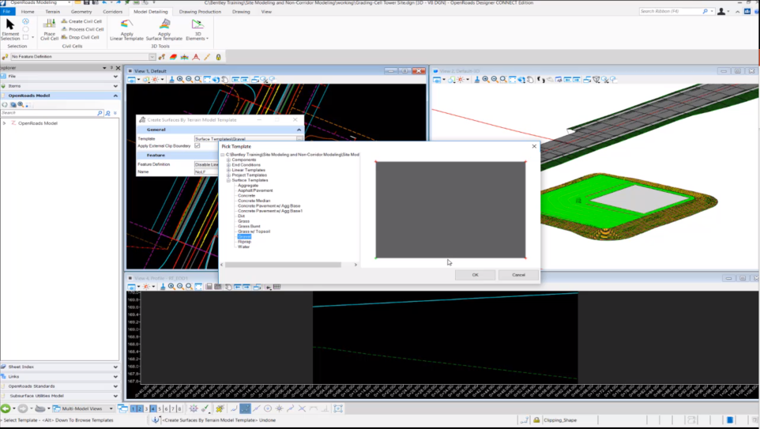Screen dimensions: 760x429
Task: Click the highlighted blue snap mode icon
Action: tap(245, 409)
